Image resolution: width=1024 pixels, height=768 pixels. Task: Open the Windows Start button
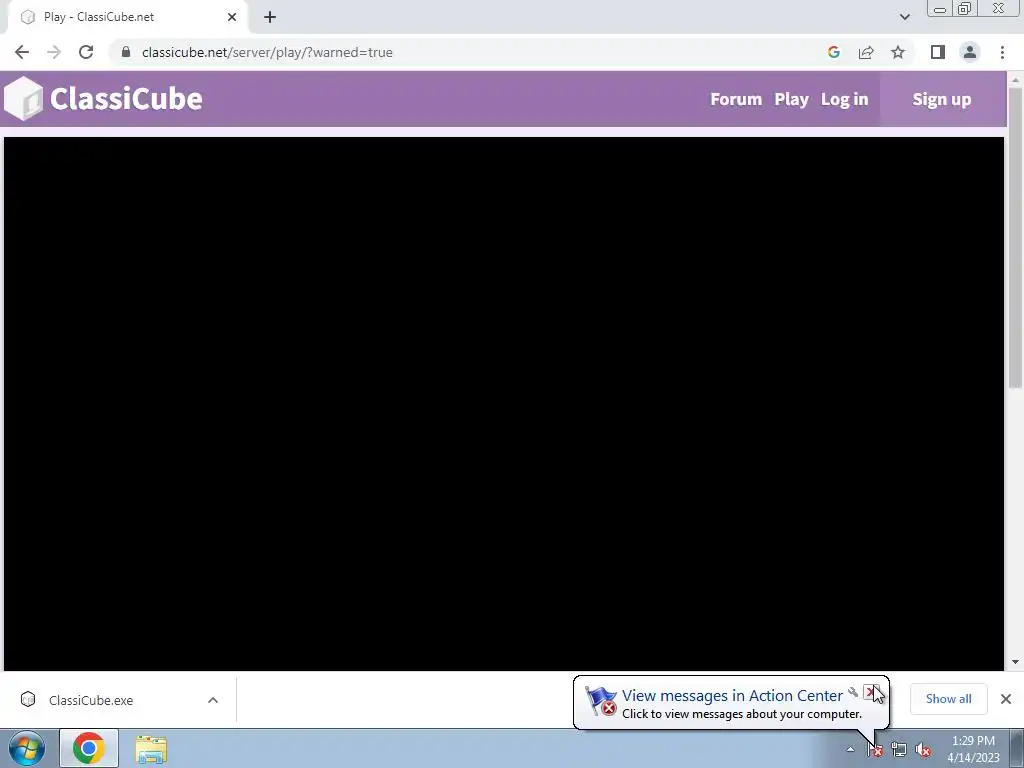click(27, 748)
